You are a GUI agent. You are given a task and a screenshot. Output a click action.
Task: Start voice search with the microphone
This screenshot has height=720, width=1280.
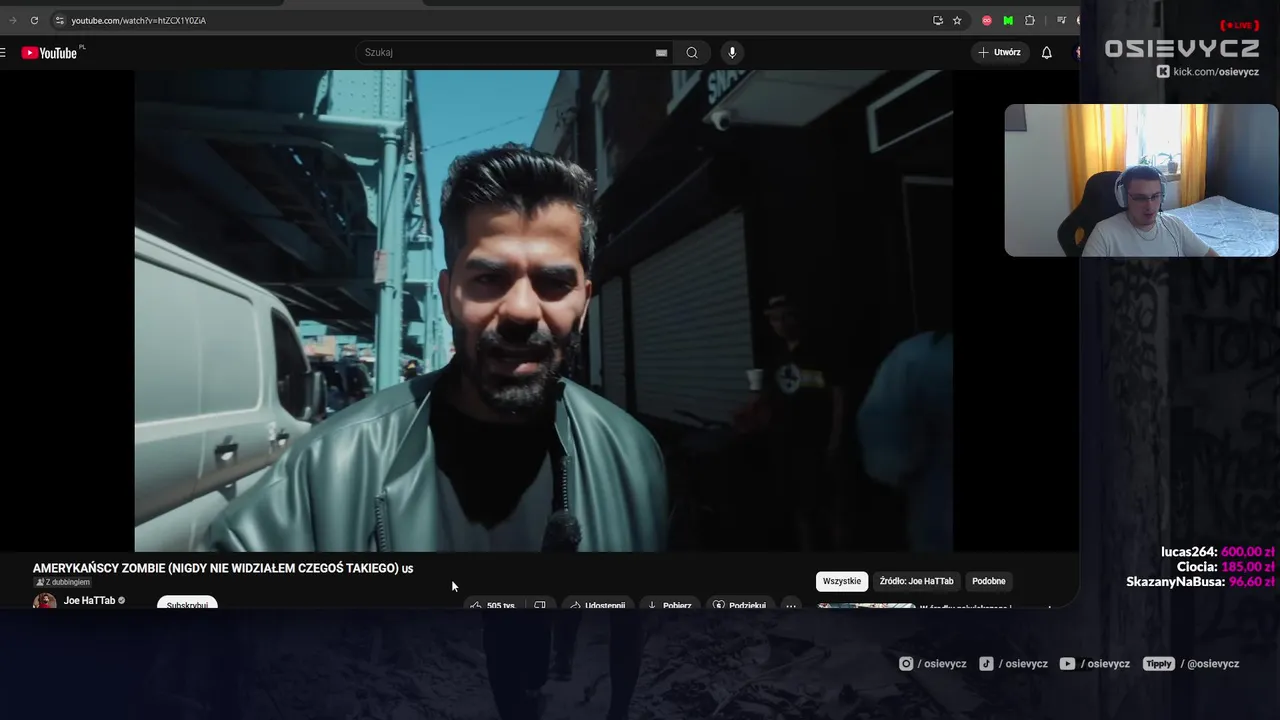(x=732, y=52)
